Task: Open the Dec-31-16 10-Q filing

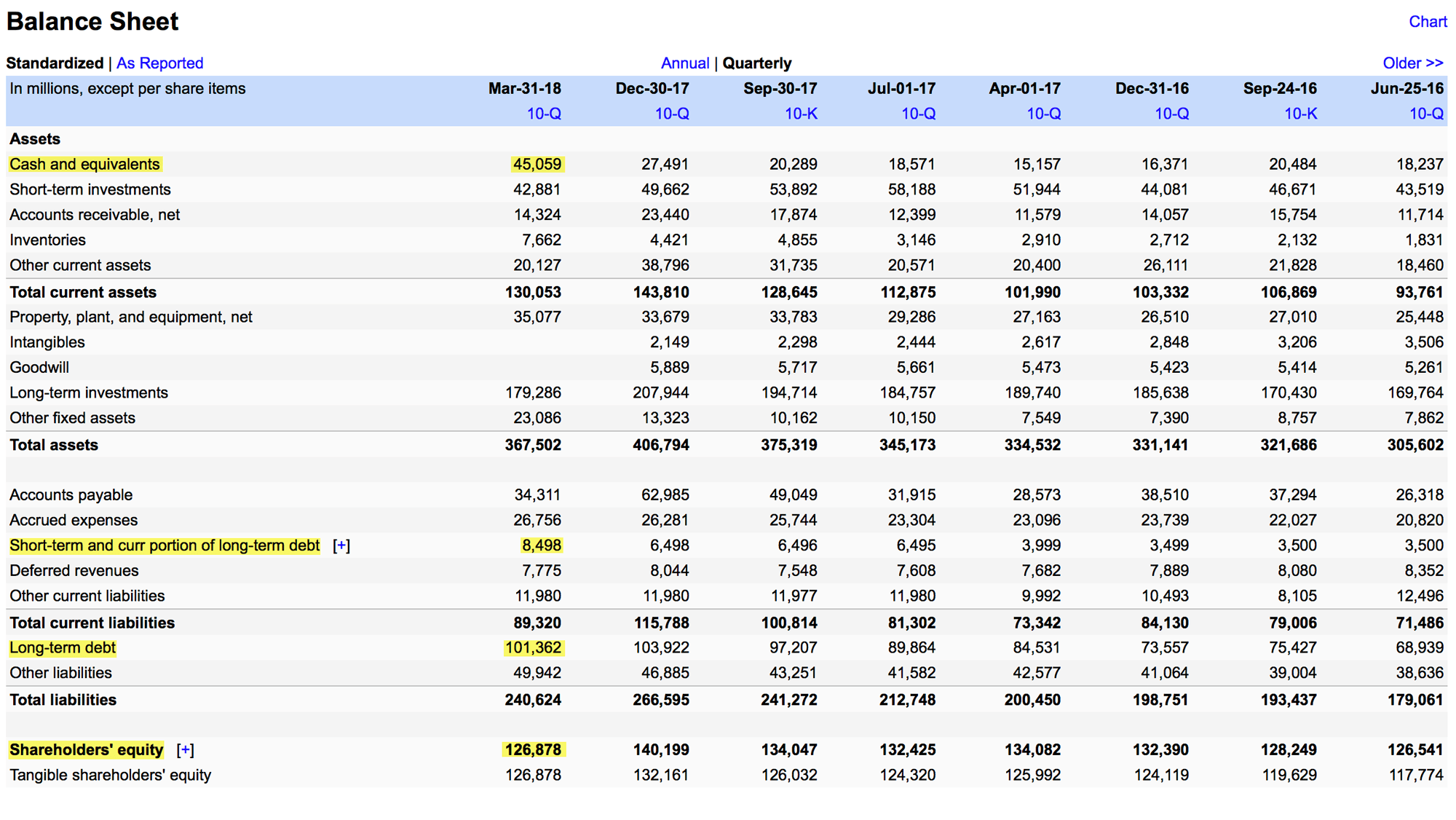Action: pyautogui.click(x=1172, y=114)
